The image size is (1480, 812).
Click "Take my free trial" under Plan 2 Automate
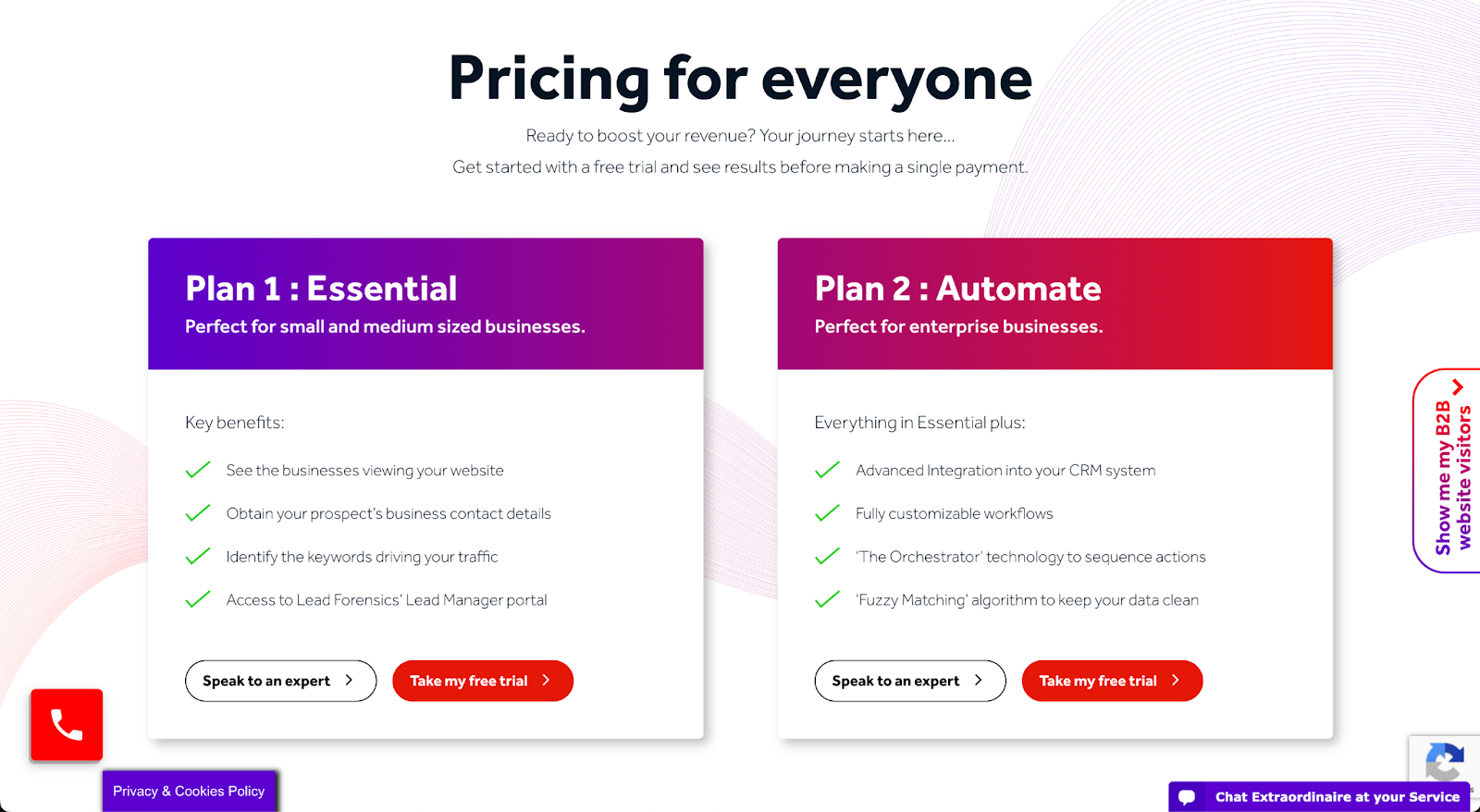(1111, 681)
